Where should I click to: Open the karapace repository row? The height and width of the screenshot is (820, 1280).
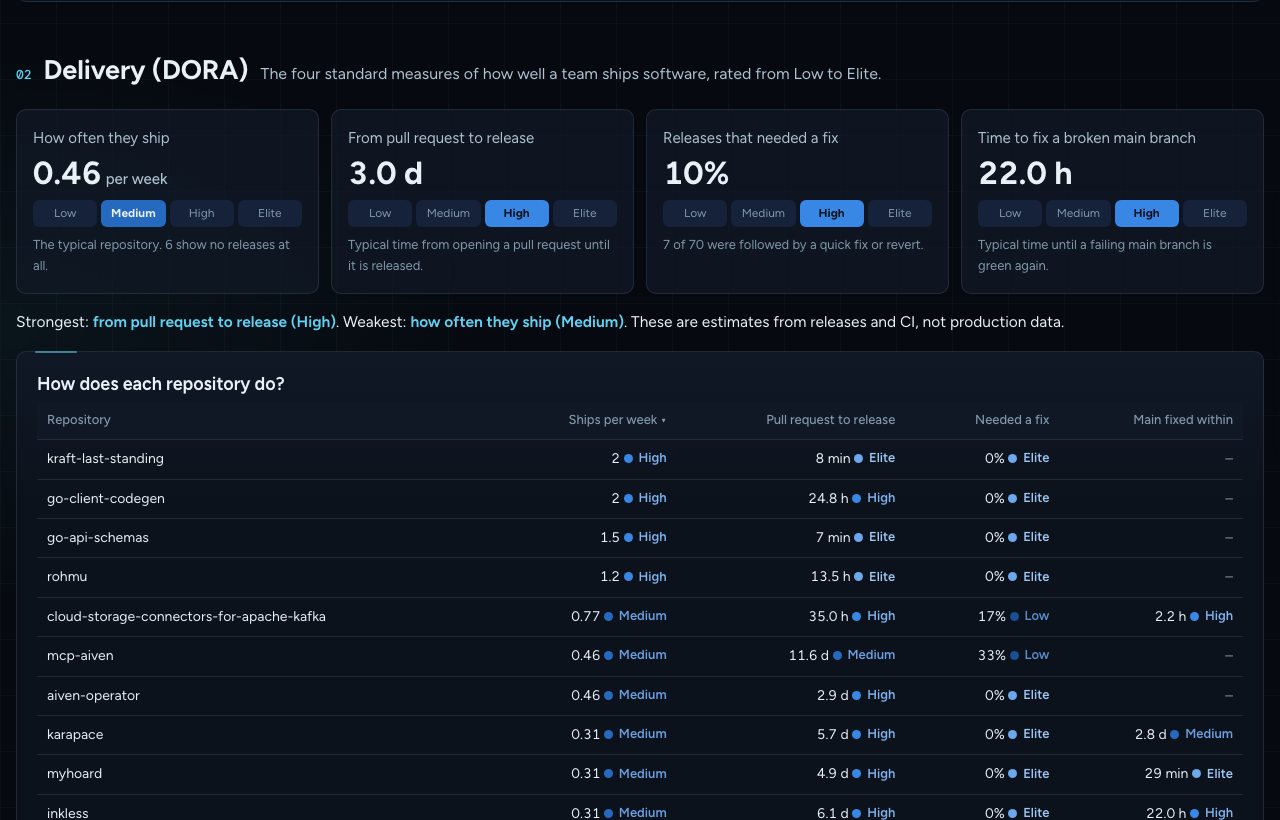click(x=640, y=735)
